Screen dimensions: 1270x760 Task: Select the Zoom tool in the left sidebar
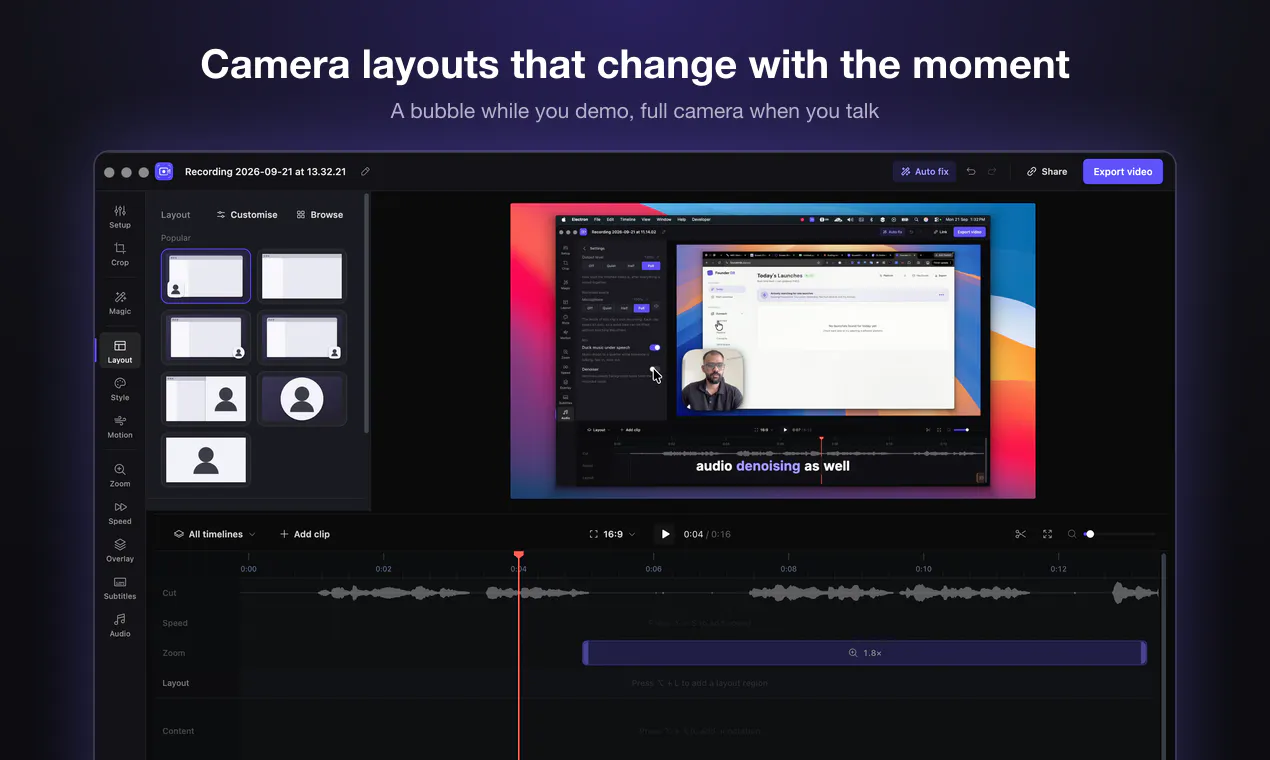[x=120, y=475]
